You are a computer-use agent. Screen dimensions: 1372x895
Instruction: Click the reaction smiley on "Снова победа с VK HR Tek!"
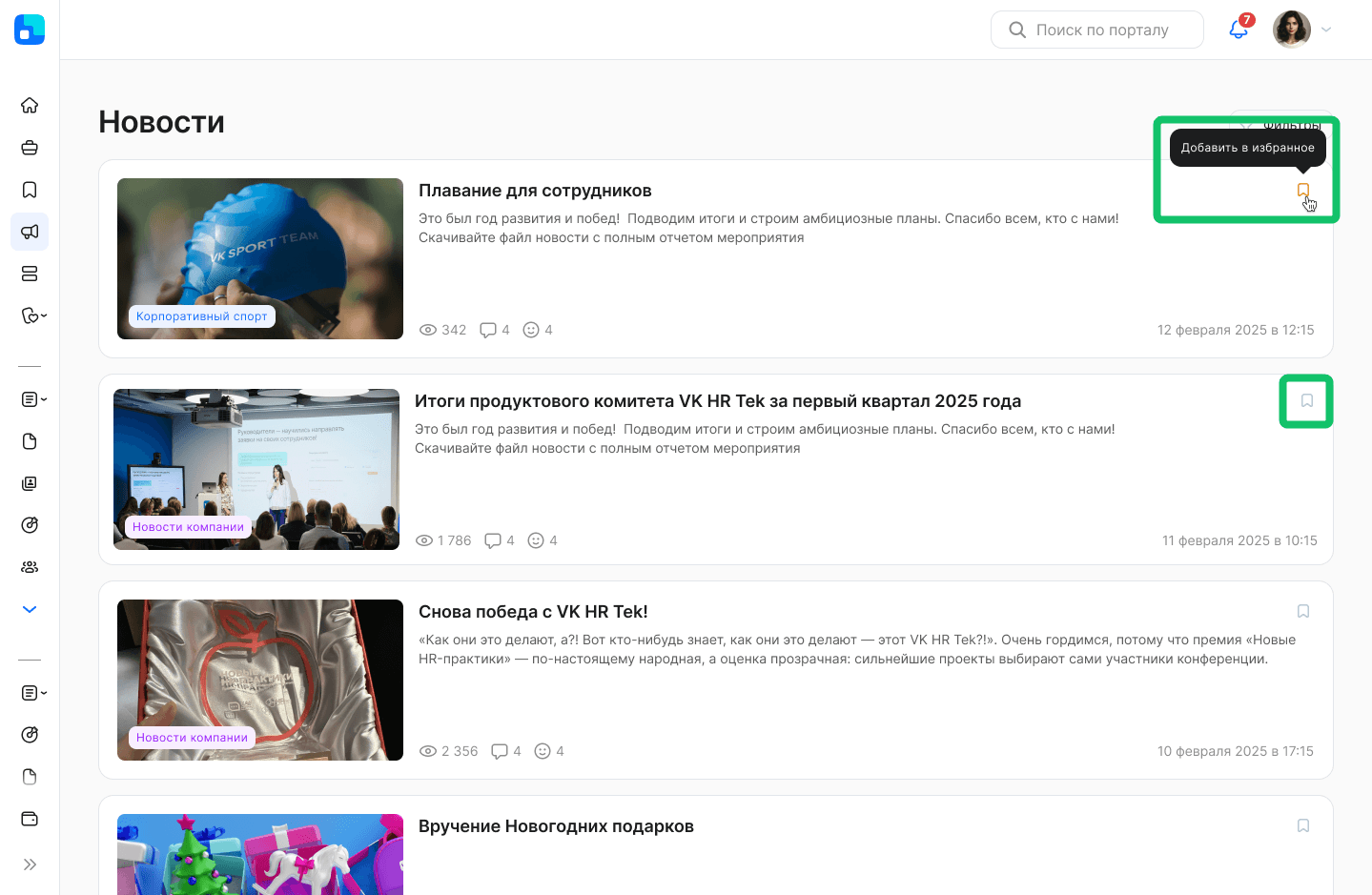point(543,751)
